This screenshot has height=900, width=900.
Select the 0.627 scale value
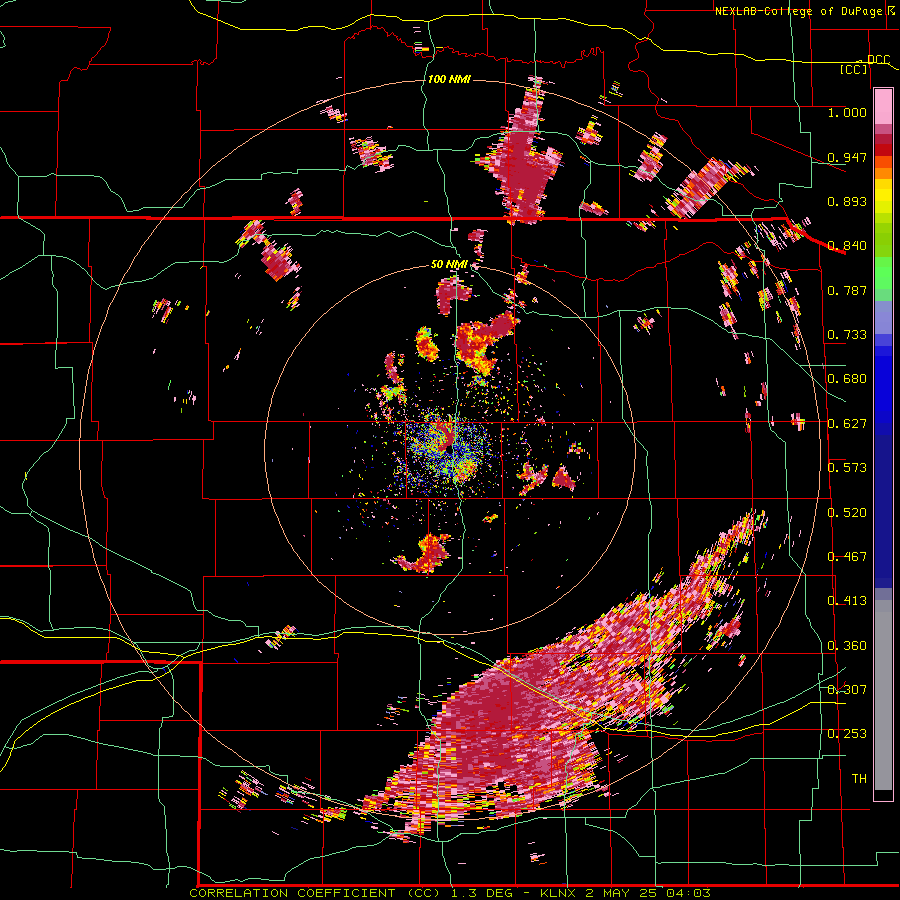(x=847, y=424)
